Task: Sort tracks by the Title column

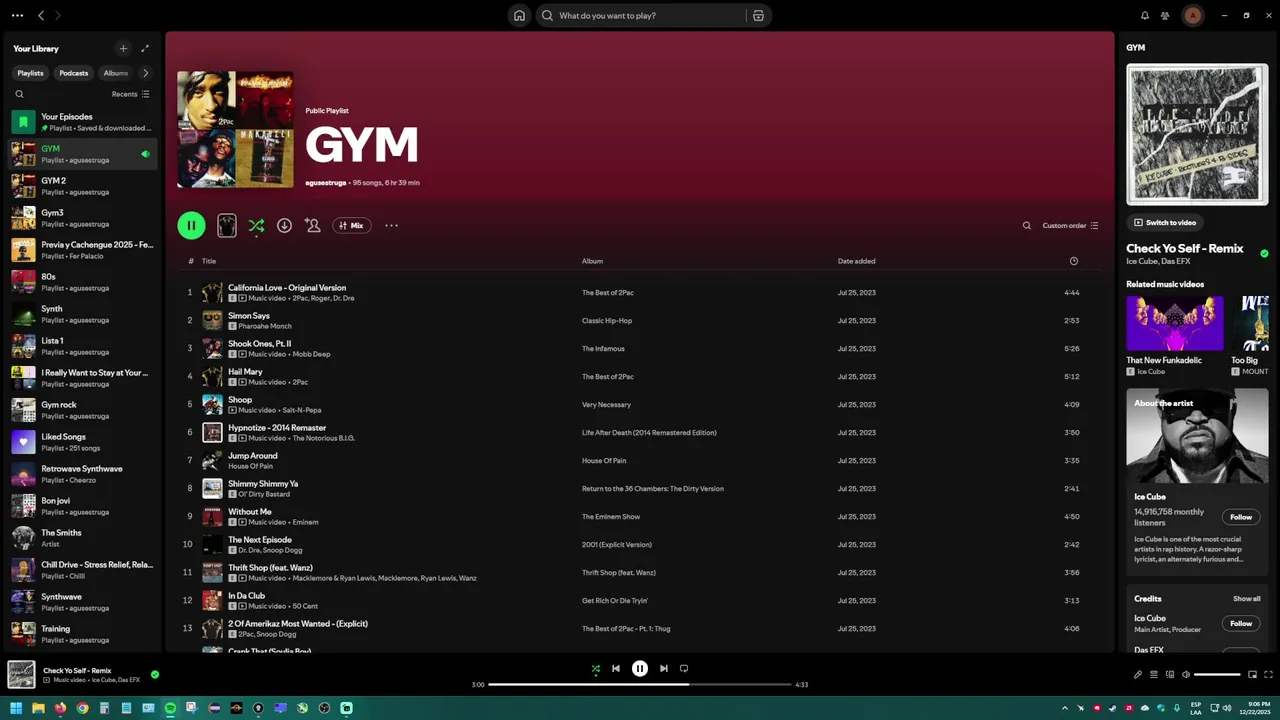Action: [x=209, y=261]
